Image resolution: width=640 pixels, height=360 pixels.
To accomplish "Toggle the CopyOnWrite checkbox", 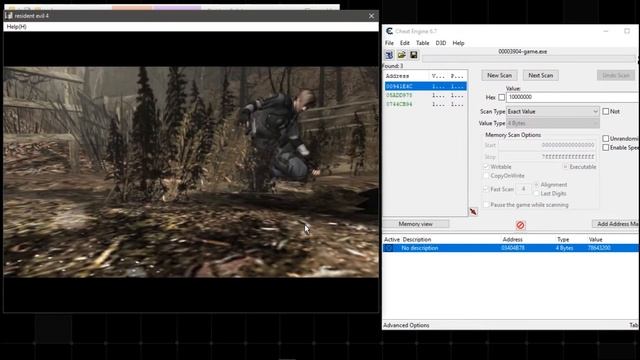I will click(486, 176).
